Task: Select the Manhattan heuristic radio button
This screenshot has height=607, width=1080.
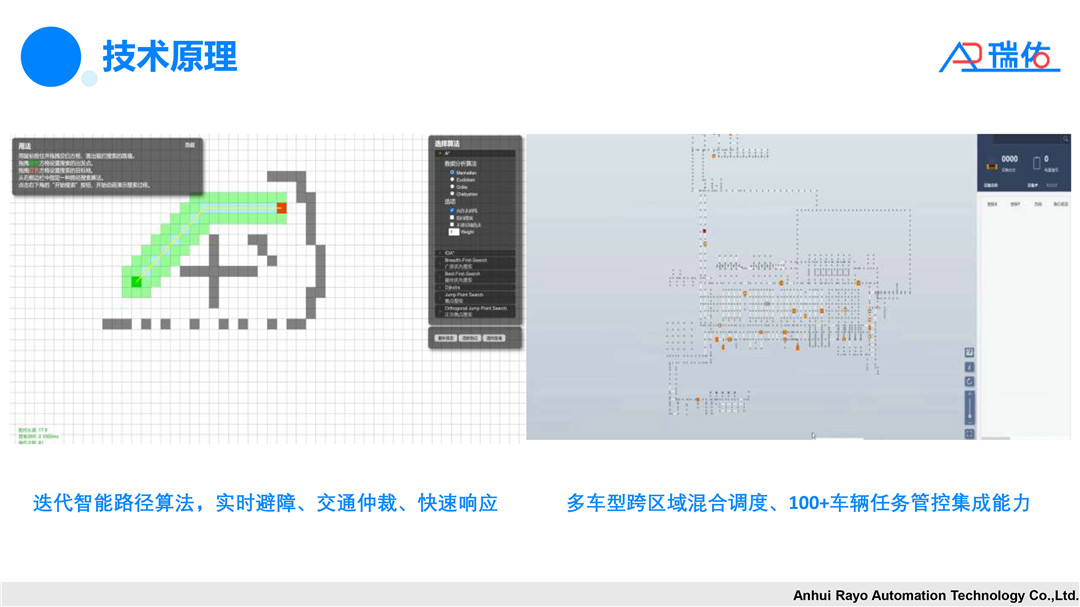Action: point(452,172)
